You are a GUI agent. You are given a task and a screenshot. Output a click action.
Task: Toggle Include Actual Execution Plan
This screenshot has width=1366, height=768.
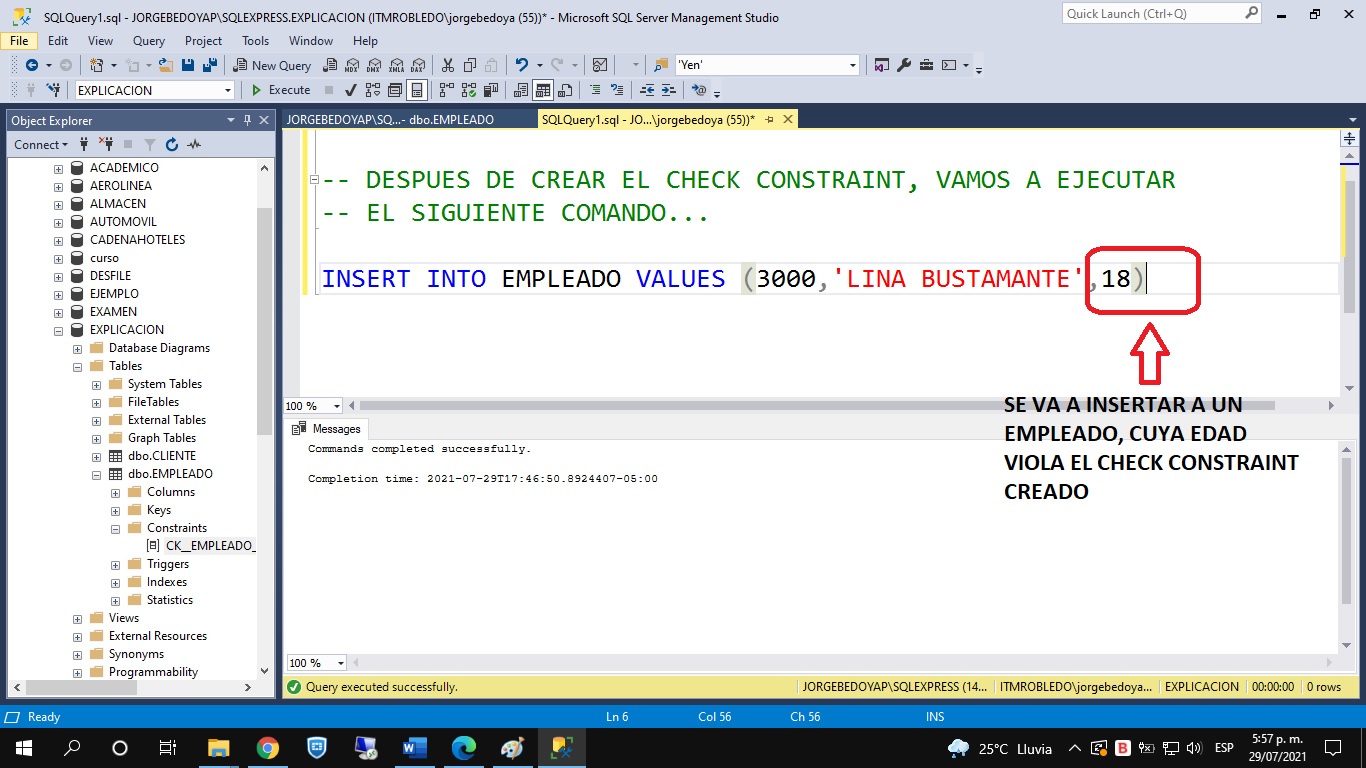(447, 90)
